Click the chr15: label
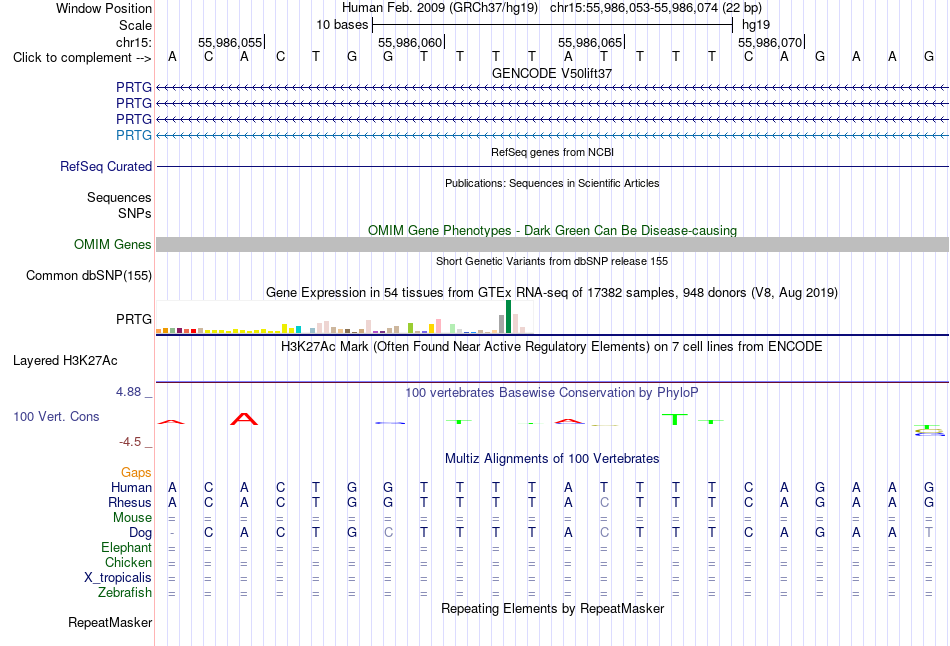The height and width of the screenshot is (646, 950). (x=134, y=42)
